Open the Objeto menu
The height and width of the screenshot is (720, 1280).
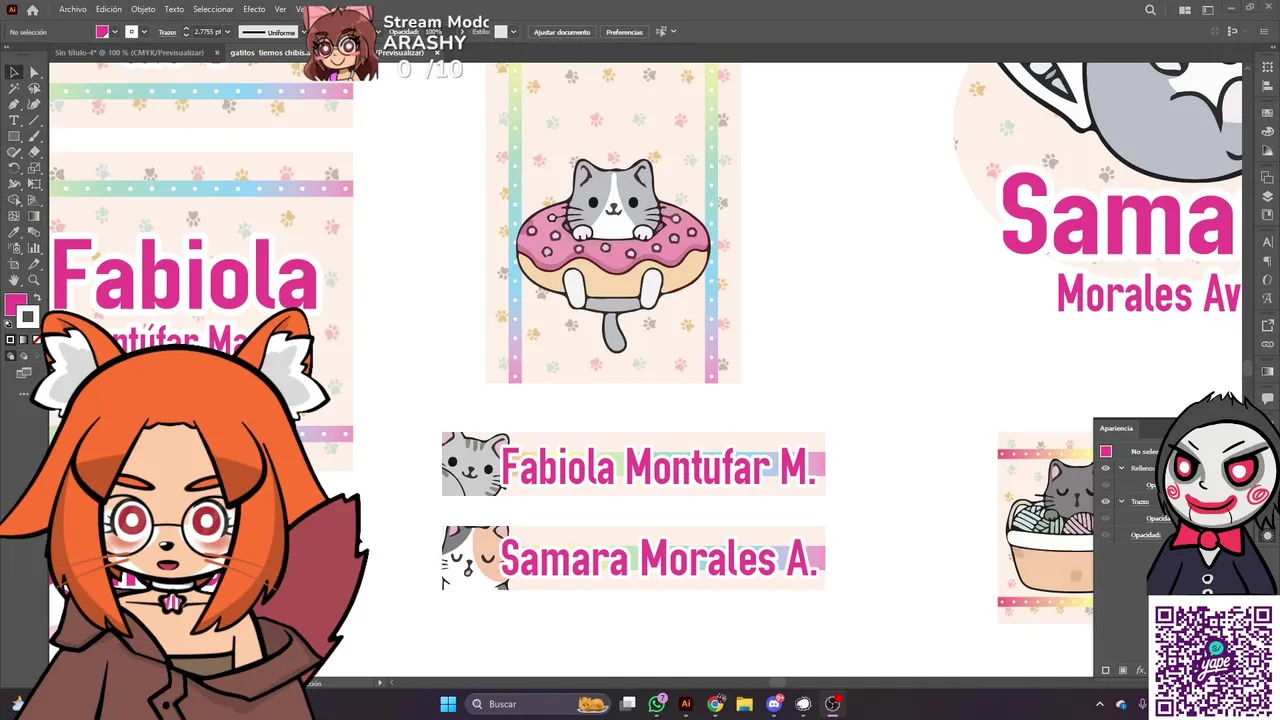point(143,10)
